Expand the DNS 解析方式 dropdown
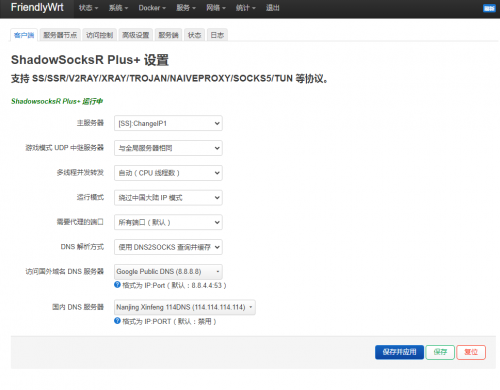 168,247
